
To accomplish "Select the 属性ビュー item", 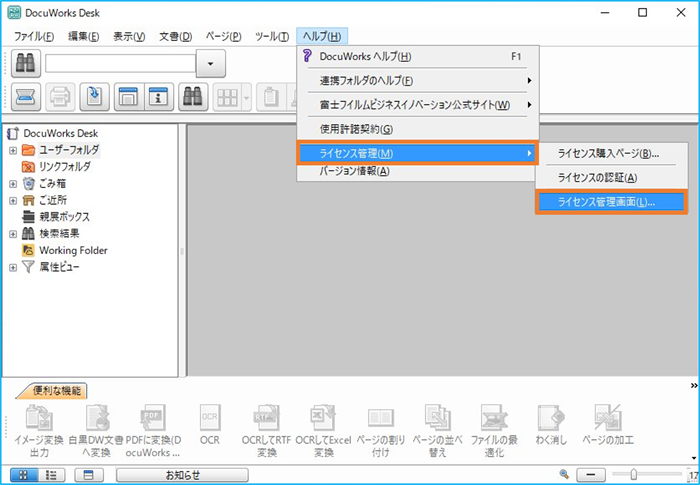I will coord(59,267).
